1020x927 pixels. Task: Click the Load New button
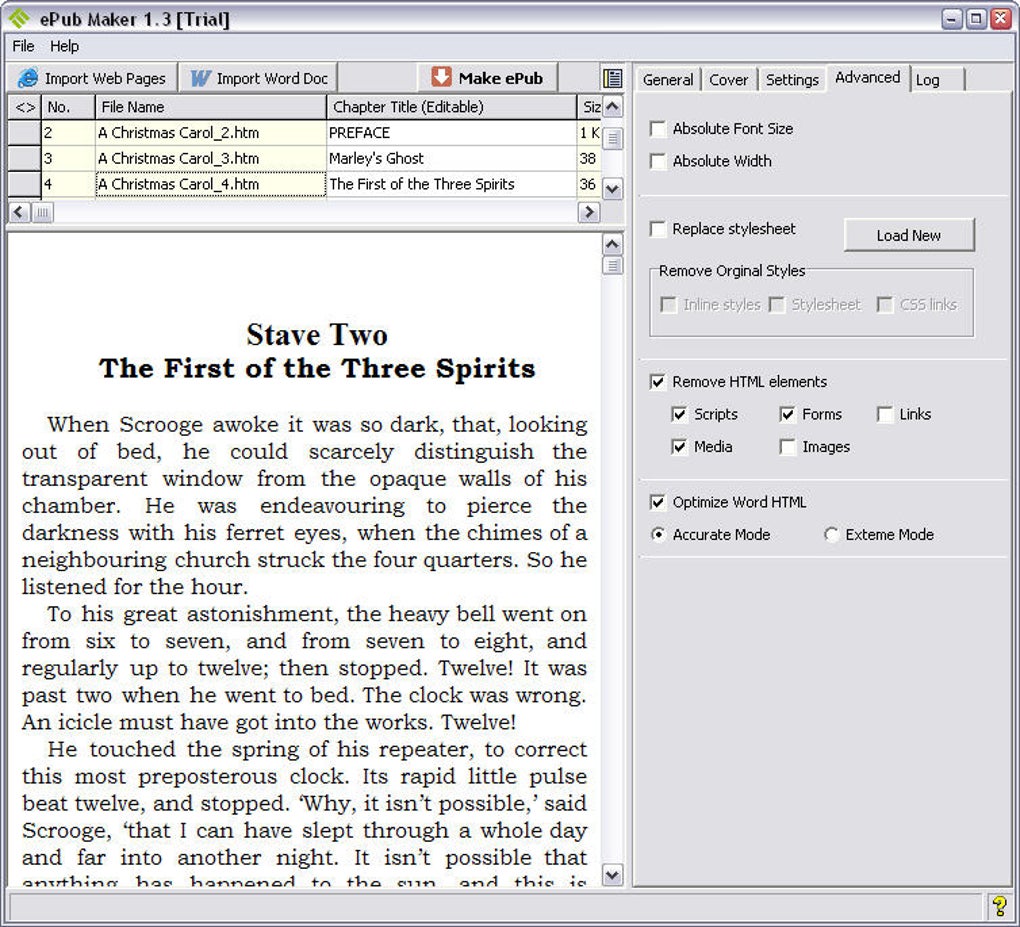coord(909,235)
